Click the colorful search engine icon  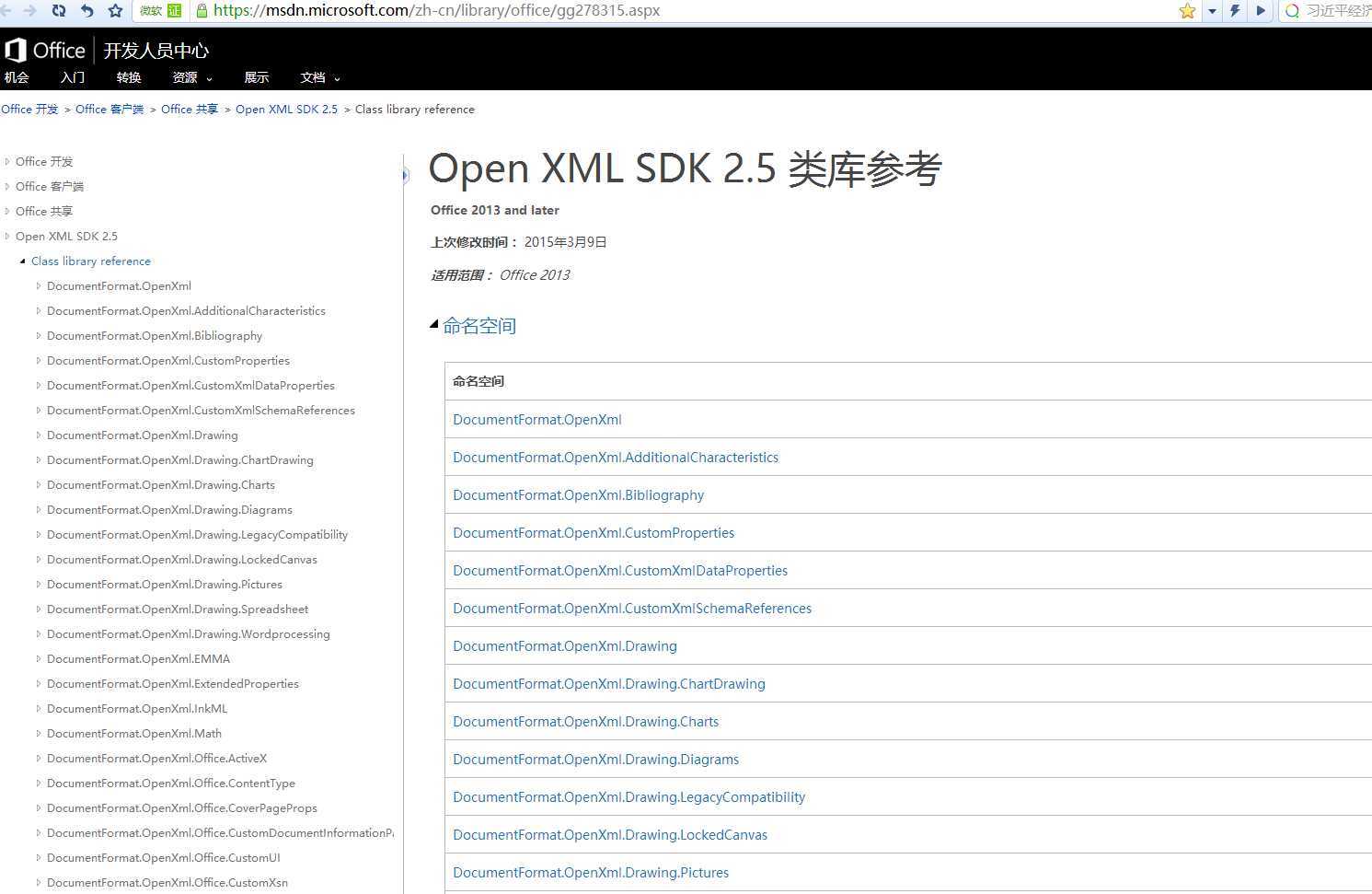pos(1292,10)
